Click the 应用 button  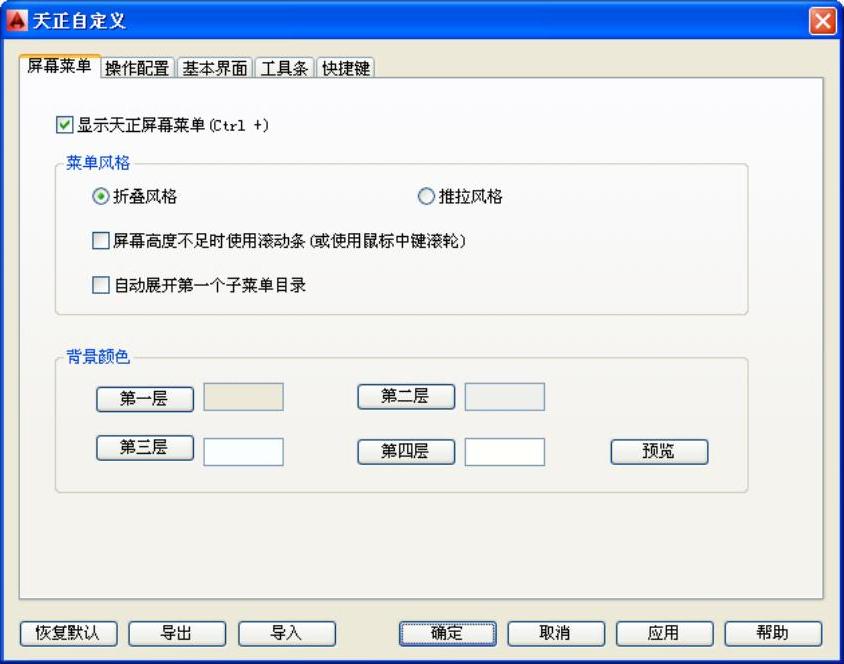[664, 633]
